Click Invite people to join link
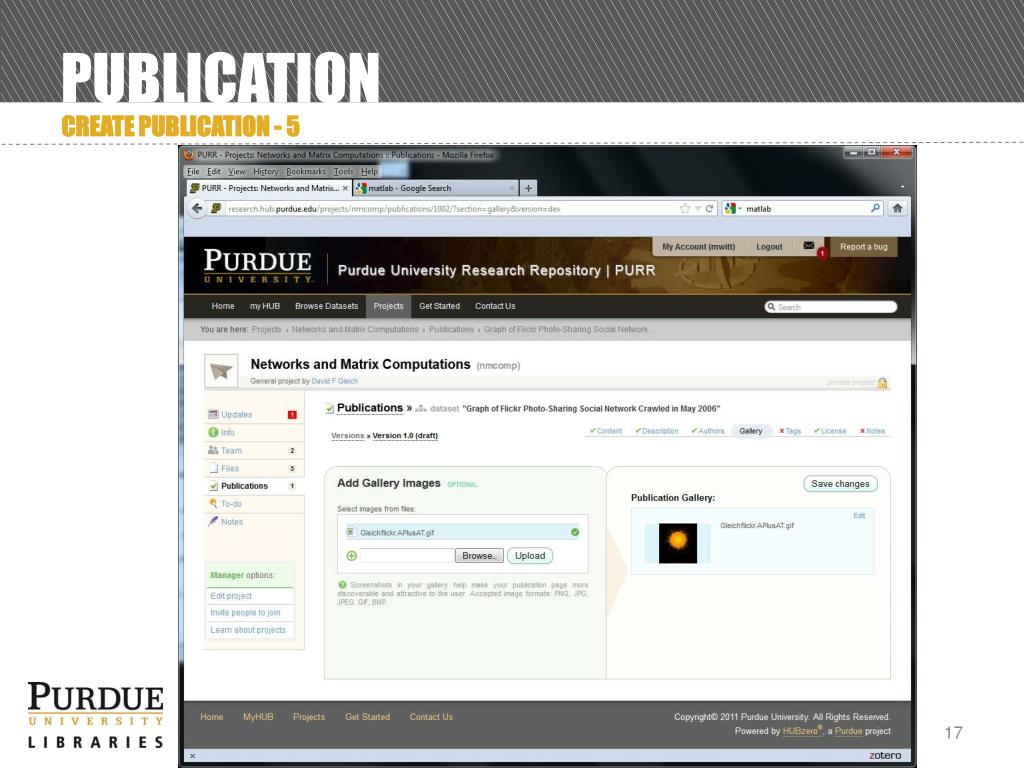The image size is (1024, 768). pos(245,613)
